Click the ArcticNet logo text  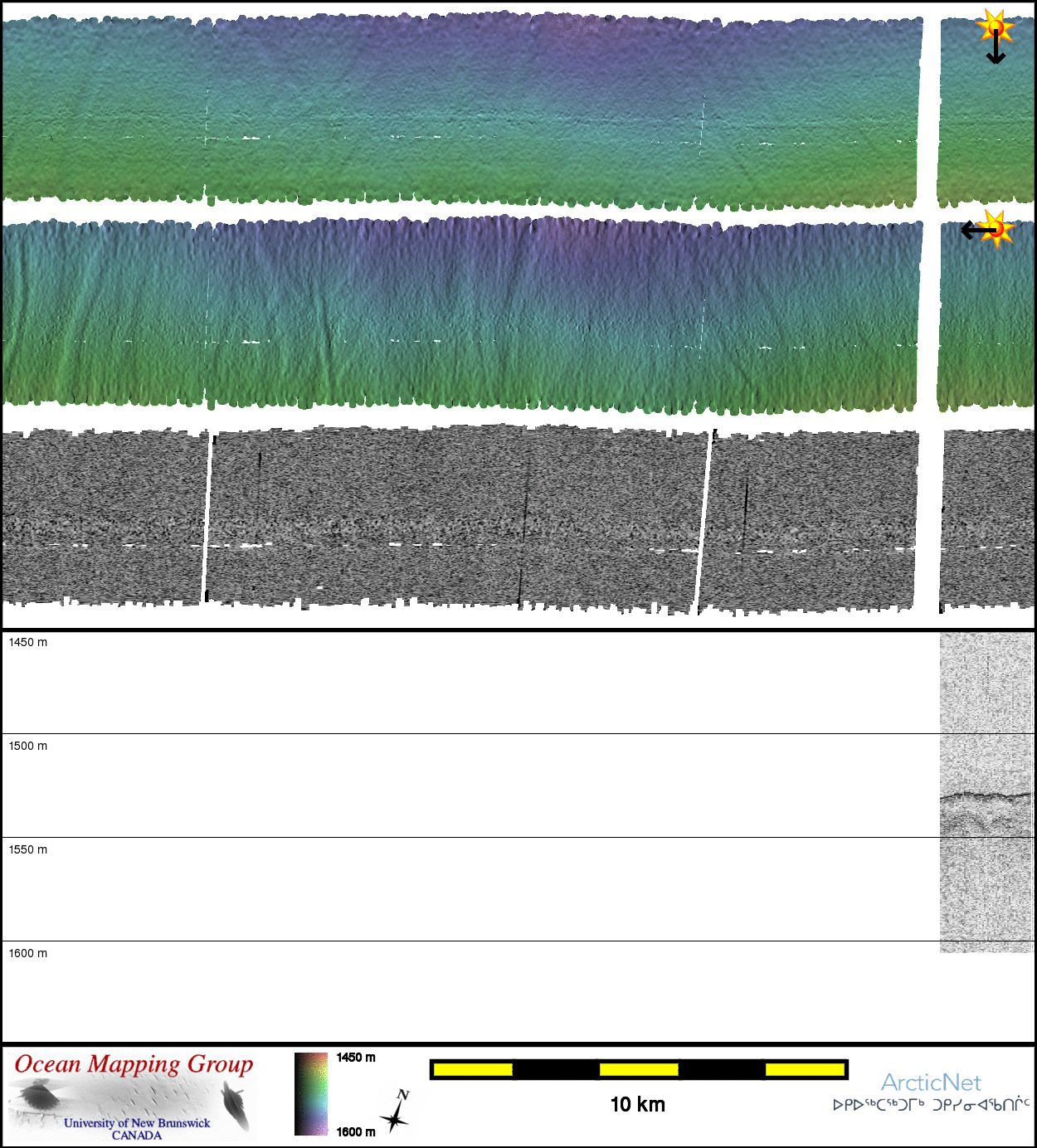click(931, 1082)
